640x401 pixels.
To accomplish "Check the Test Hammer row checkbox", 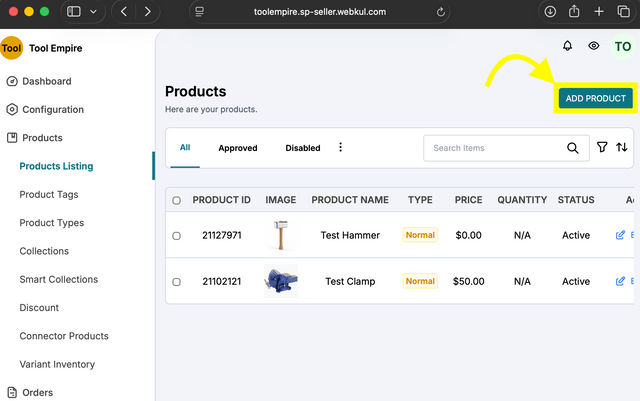I will click(x=176, y=236).
